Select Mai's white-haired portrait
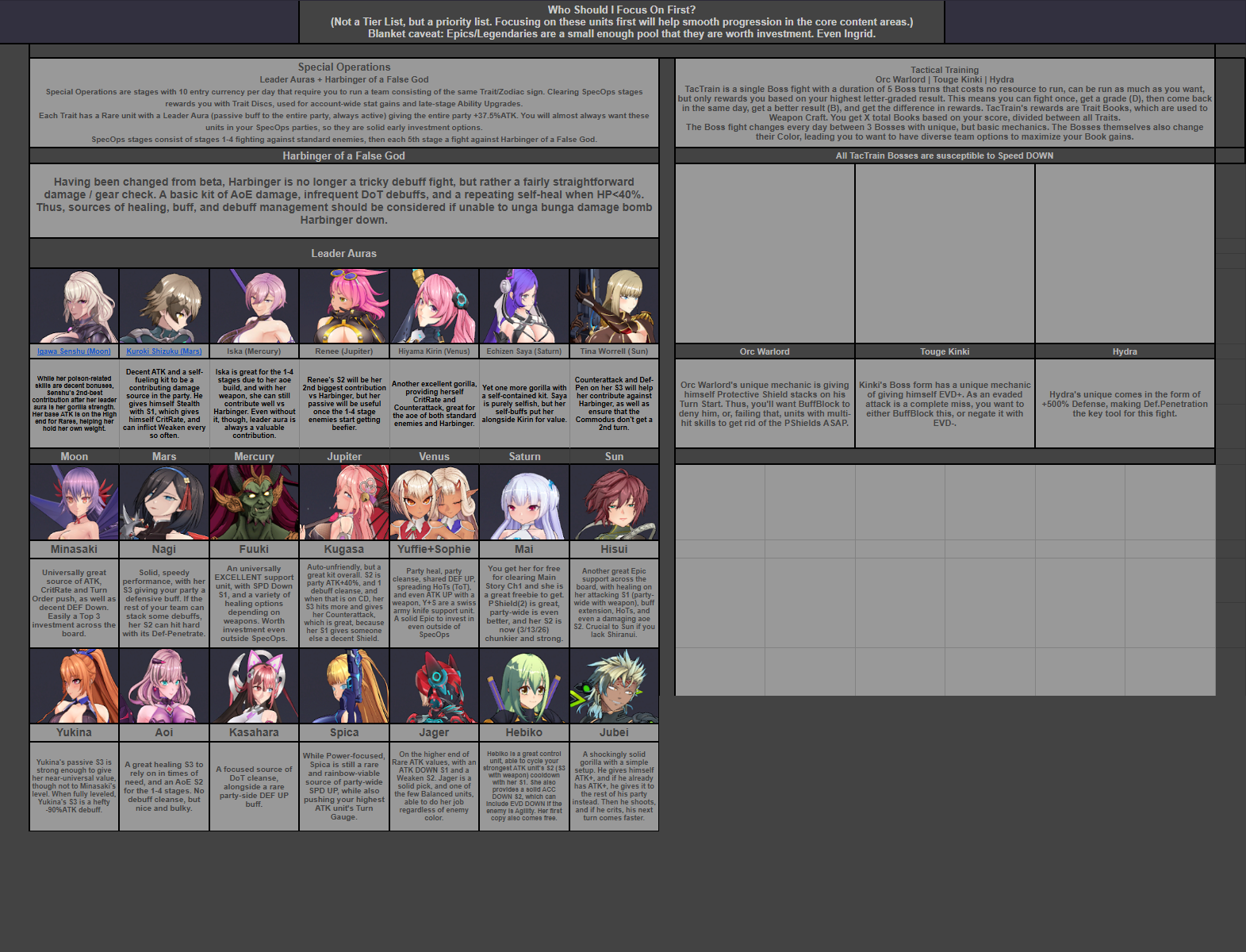This screenshot has width=1246, height=952. tap(524, 502)
